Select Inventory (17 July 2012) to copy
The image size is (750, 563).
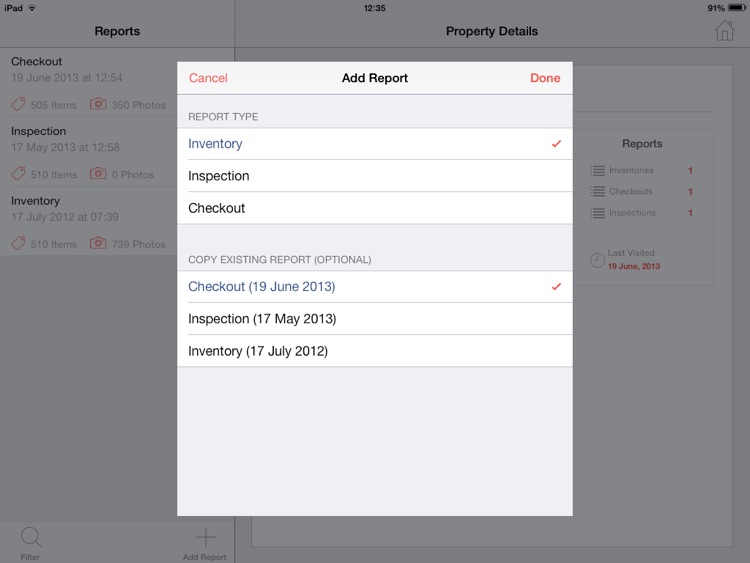pos(375,351)
